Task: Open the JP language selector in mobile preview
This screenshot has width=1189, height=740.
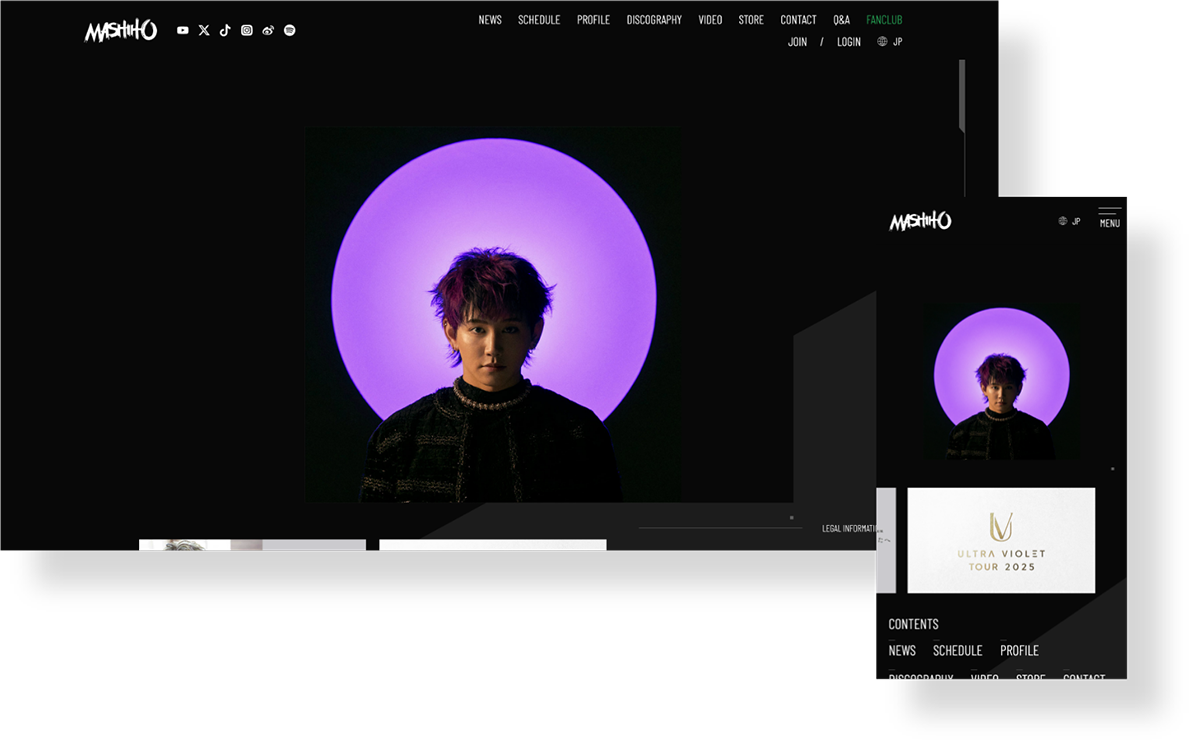Action: tap(1069, 221)
